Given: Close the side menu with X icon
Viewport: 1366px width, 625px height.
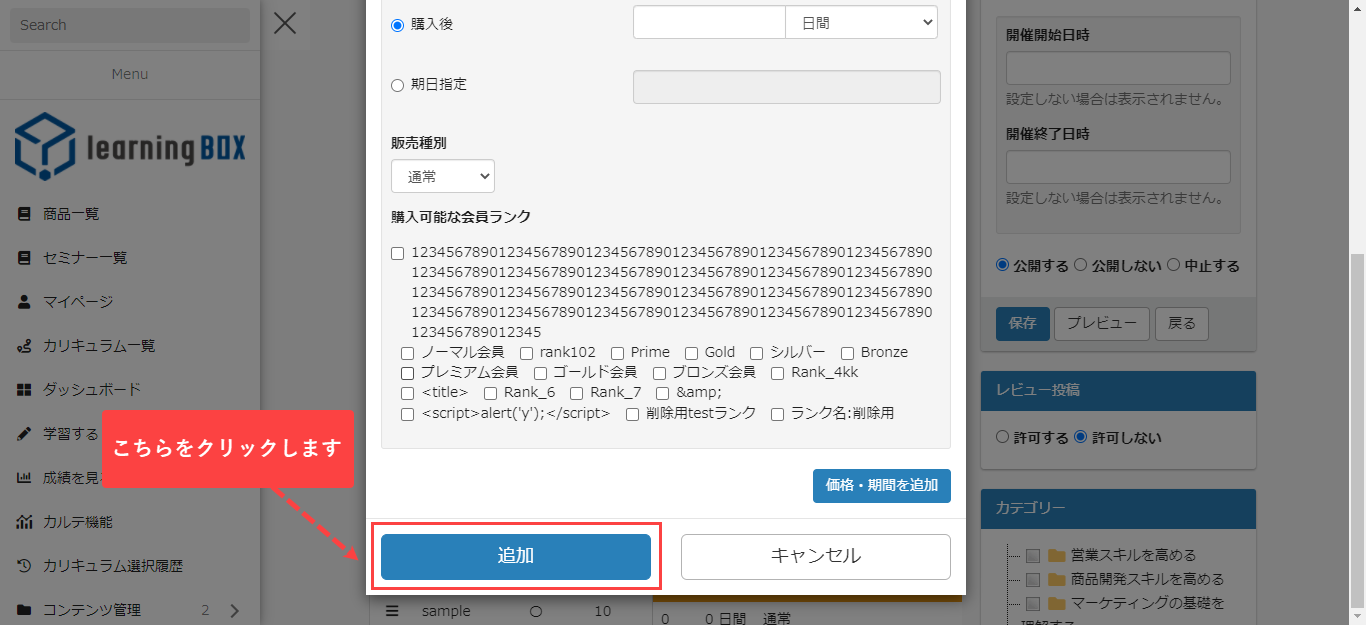Looking at the screenshot, I should coord(285,23).
